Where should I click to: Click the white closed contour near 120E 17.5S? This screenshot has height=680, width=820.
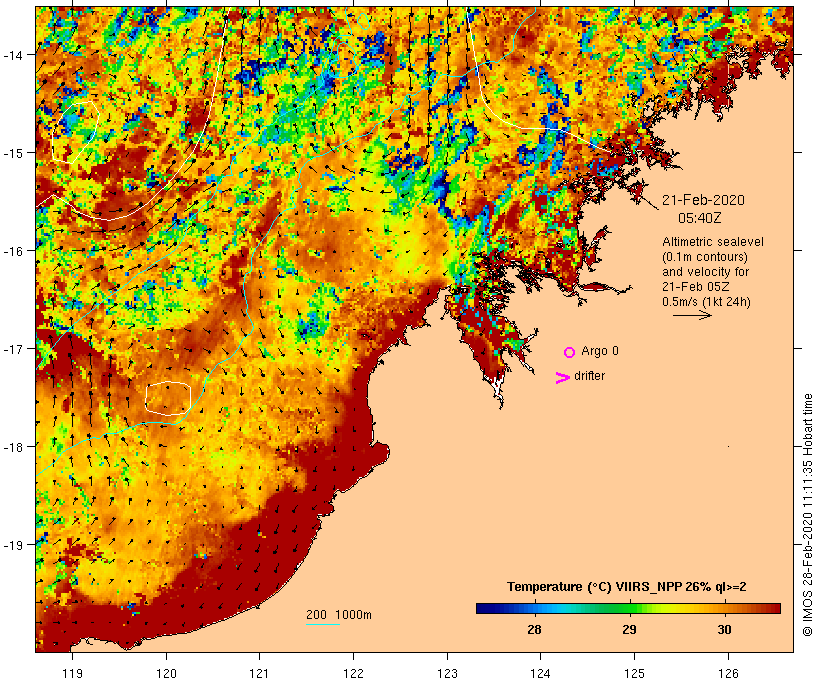168,399
